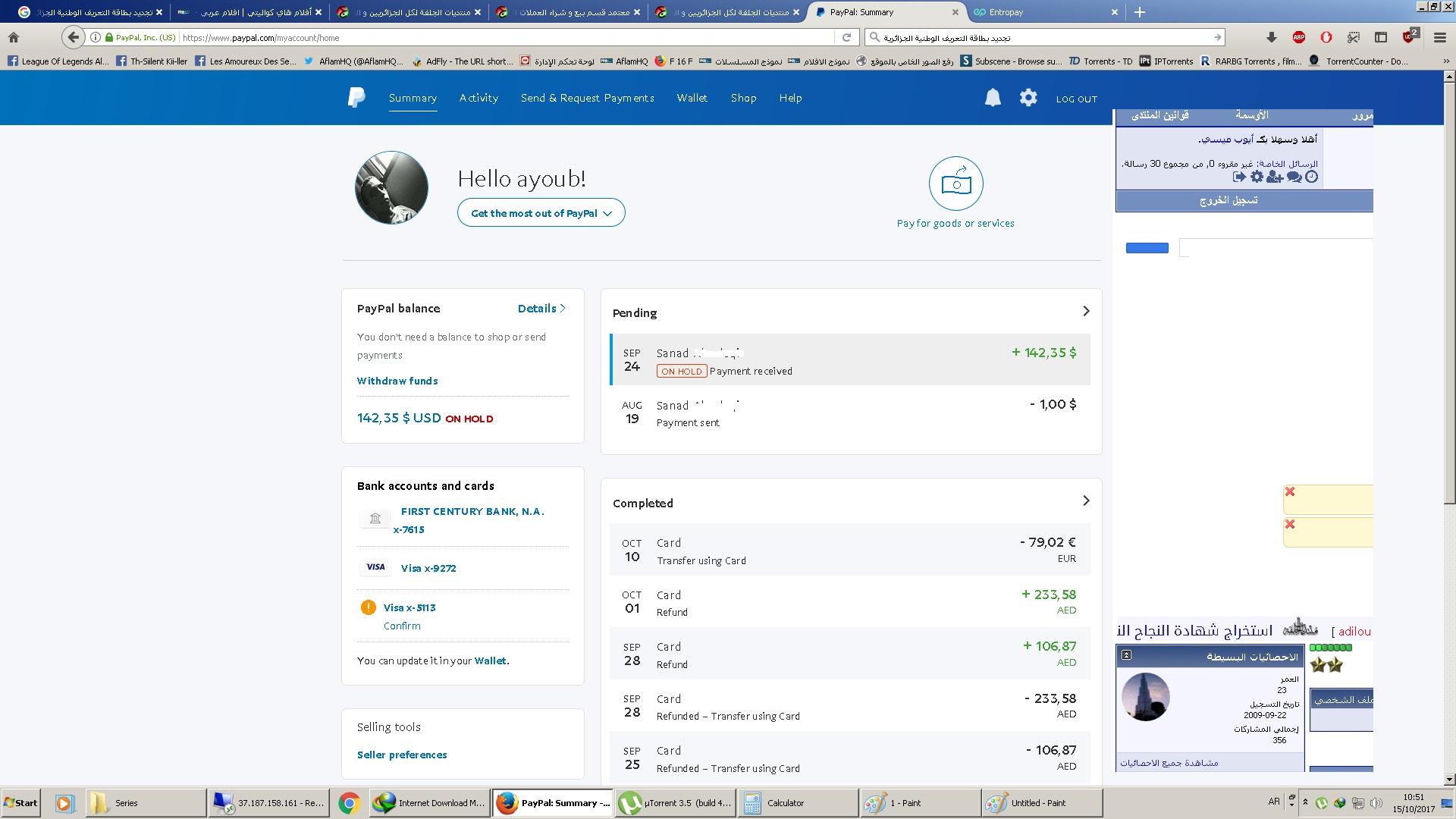The width and height of the screenshot is (1456, 819).
Task: Open the Activity tab
Action: [x=479, y=98]
